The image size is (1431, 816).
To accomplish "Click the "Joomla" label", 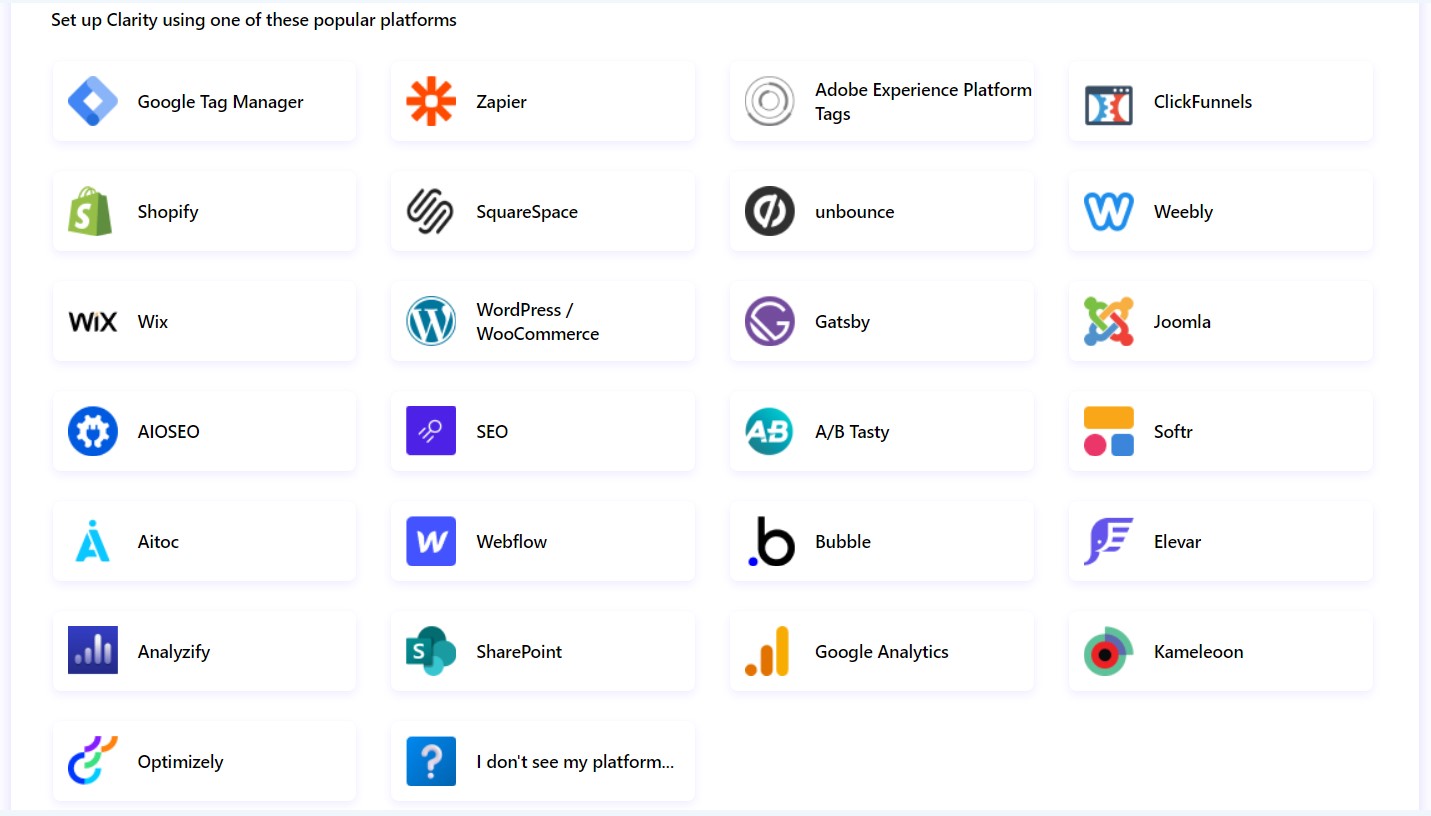I will [1182, 322].
